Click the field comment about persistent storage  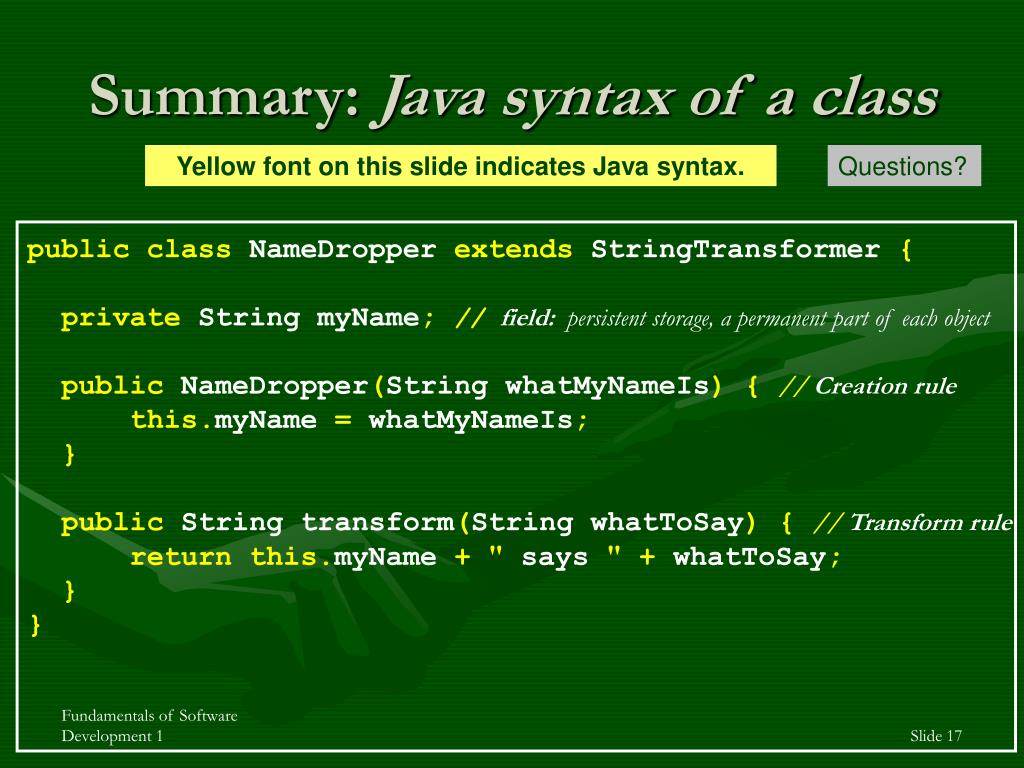pyautogui.click(x=746, y=319)
